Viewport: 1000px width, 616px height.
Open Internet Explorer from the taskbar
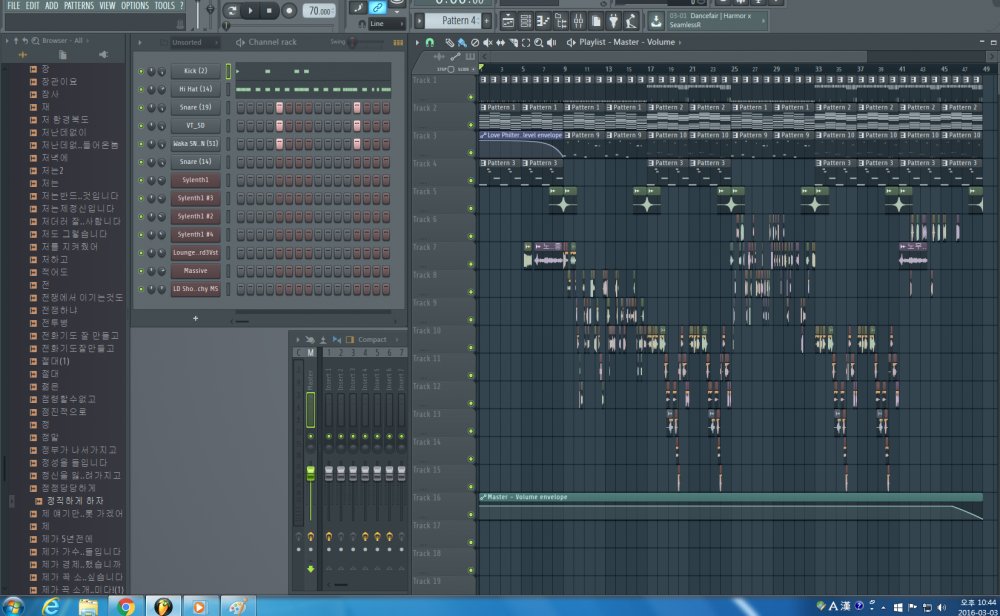pyautogui.click(x=51, y=606)
